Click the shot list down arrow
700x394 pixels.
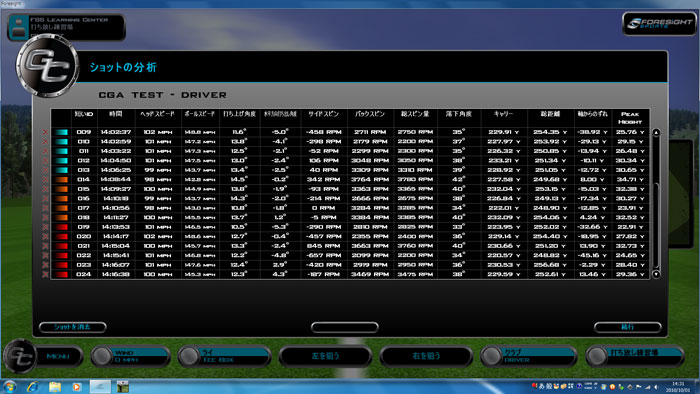coord(656,274)
